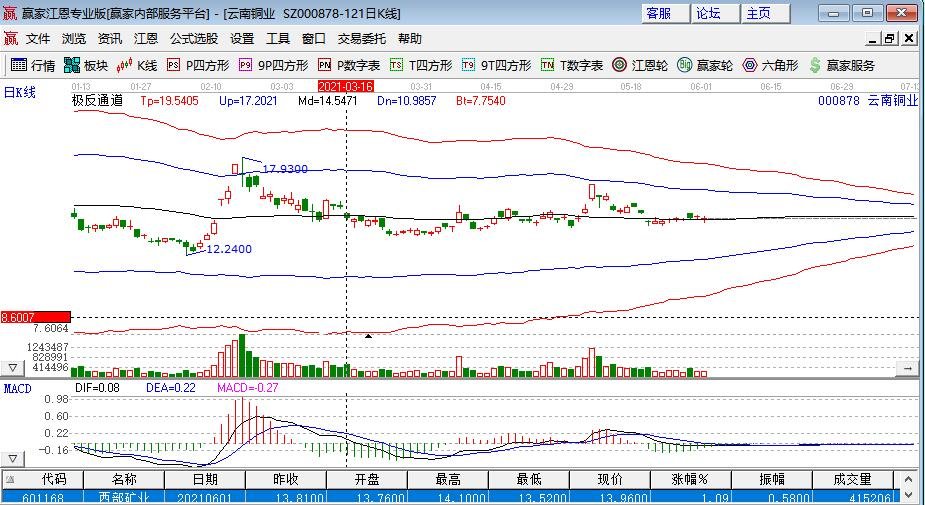Open the 帮助 menu
Screen dimensions: 925x505
click(x=410, y=39)
